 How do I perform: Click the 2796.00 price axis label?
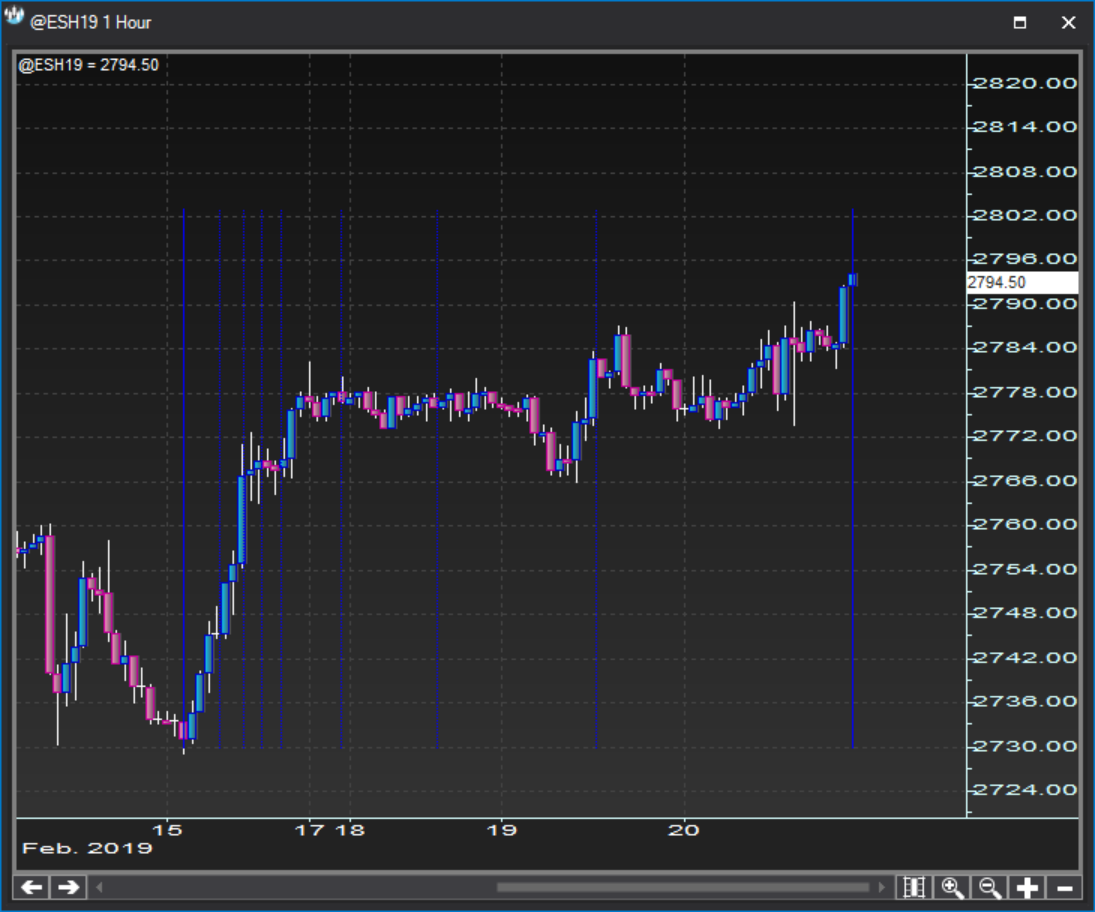1025,259
